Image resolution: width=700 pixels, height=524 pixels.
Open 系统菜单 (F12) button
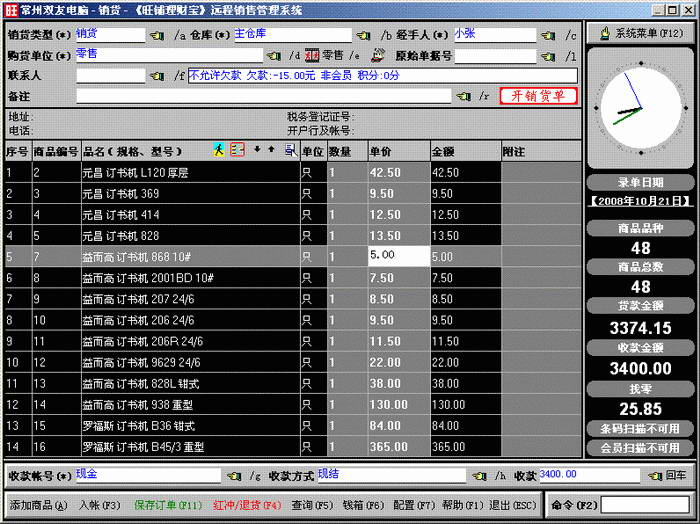641,33
